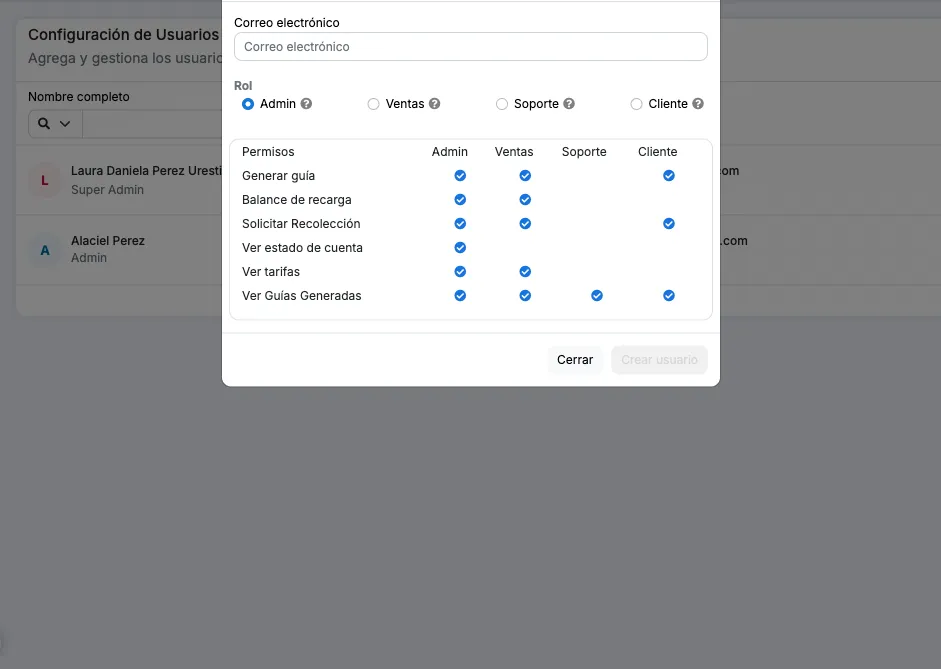
Task: Click the Generar guía checkmark in Admin column
Action: tap(460, 176)
